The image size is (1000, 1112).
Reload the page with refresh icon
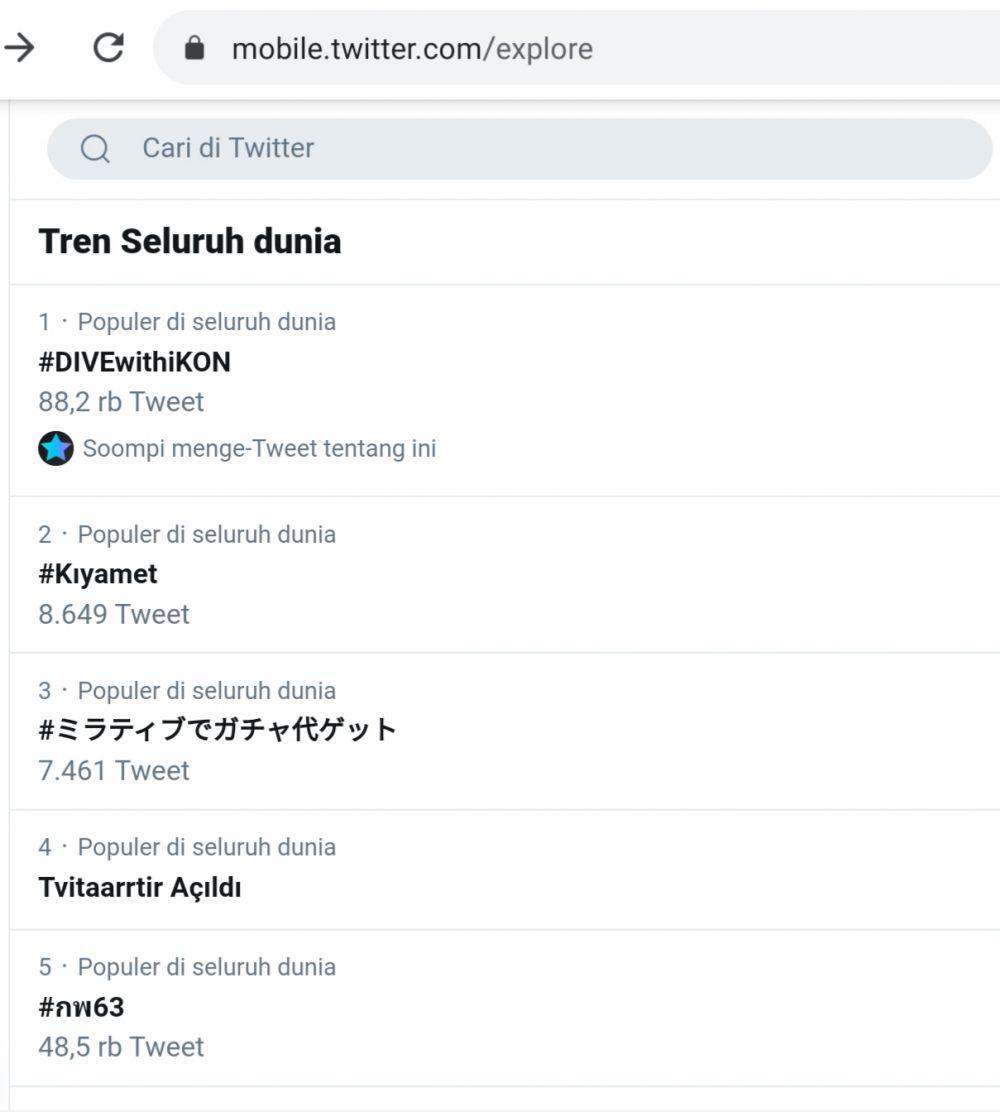coord(109,48)
